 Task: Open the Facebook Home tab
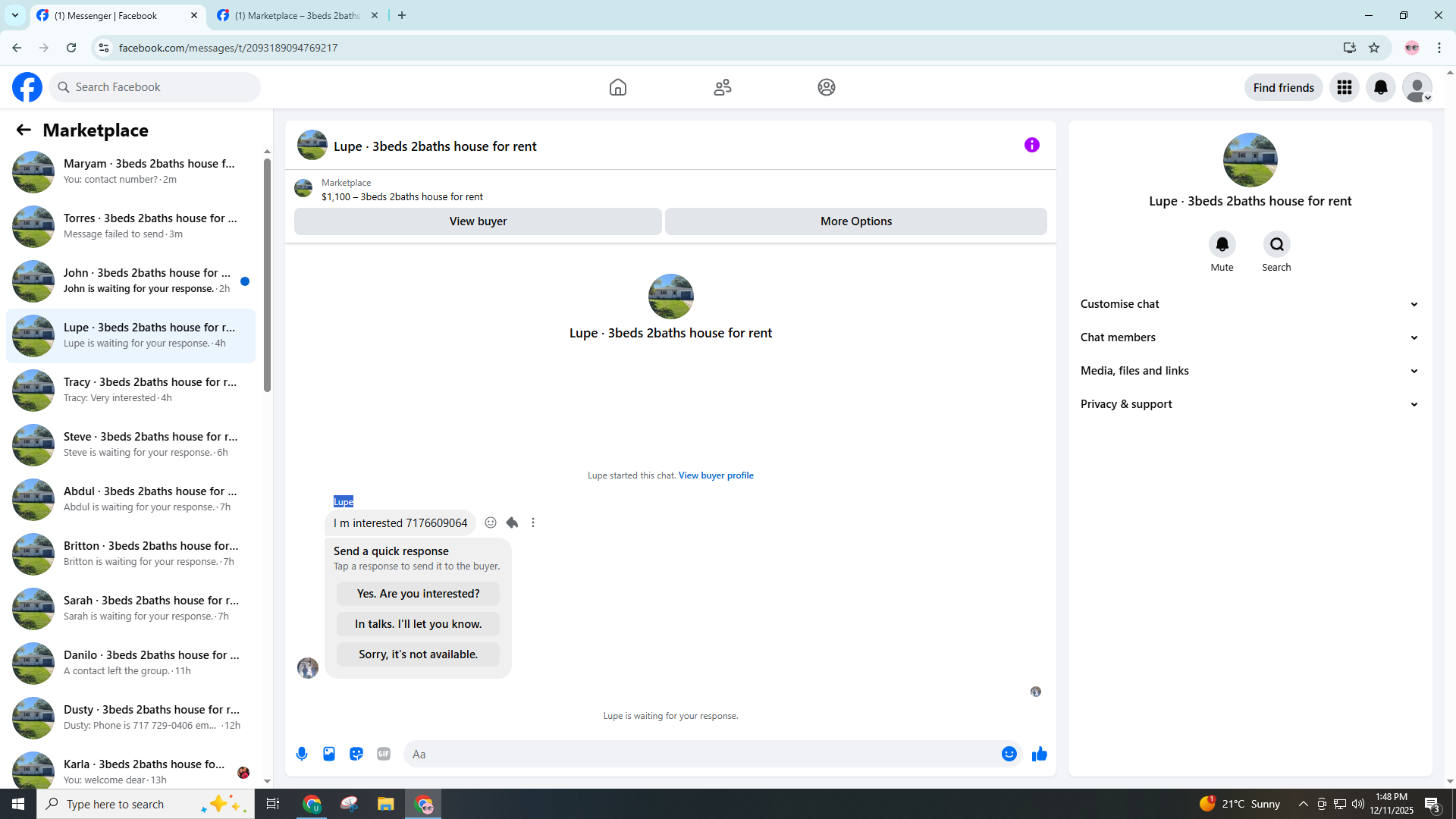tap(617, 87)
